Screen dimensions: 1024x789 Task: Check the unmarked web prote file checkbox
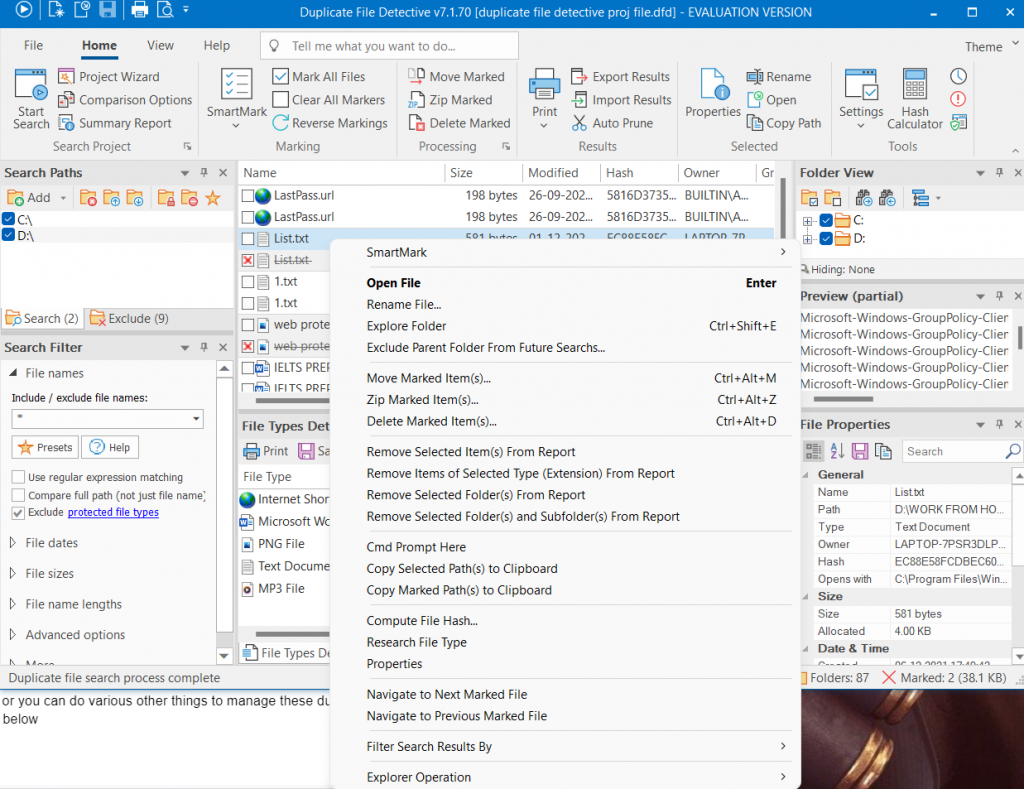[x=248, y=325]
